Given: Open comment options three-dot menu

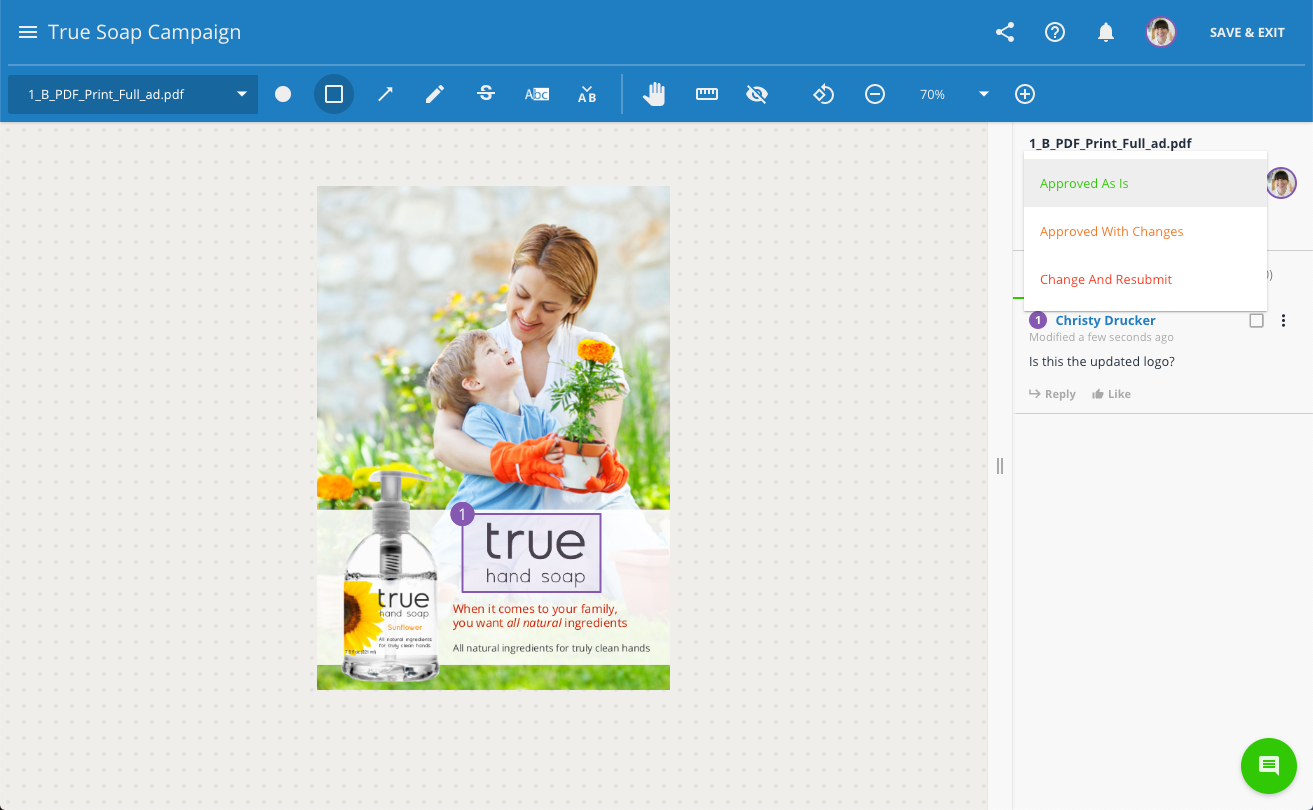Looking at the screenshot, I should tap(1284, 321).
